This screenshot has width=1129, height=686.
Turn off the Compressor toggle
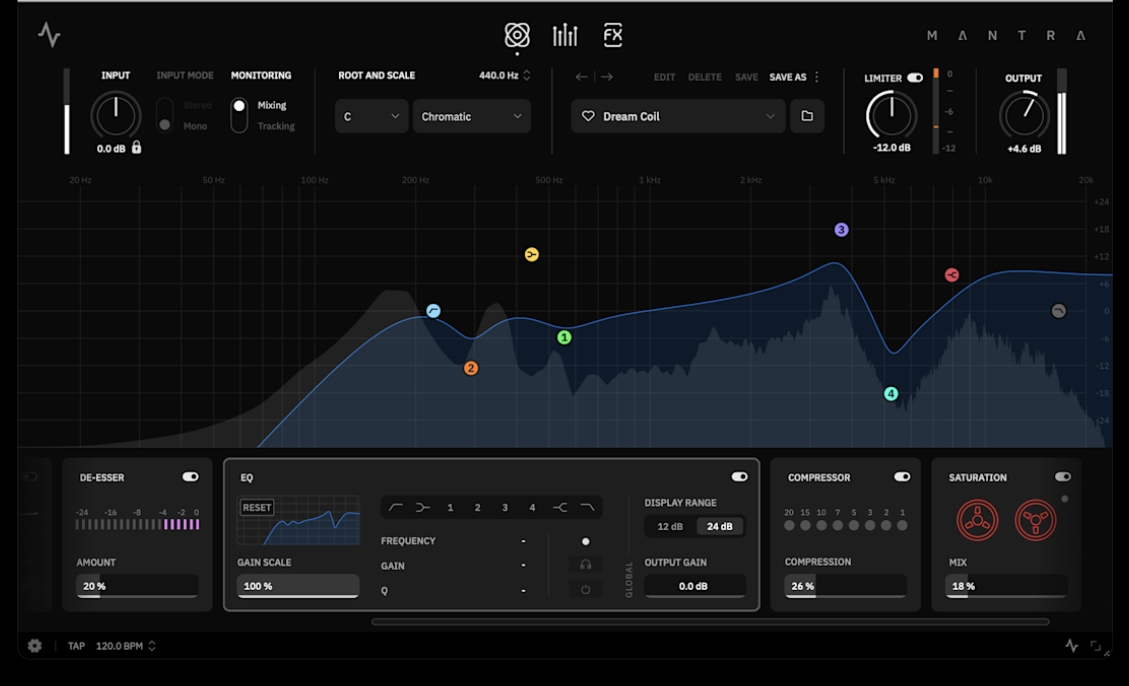click(902, 477)
